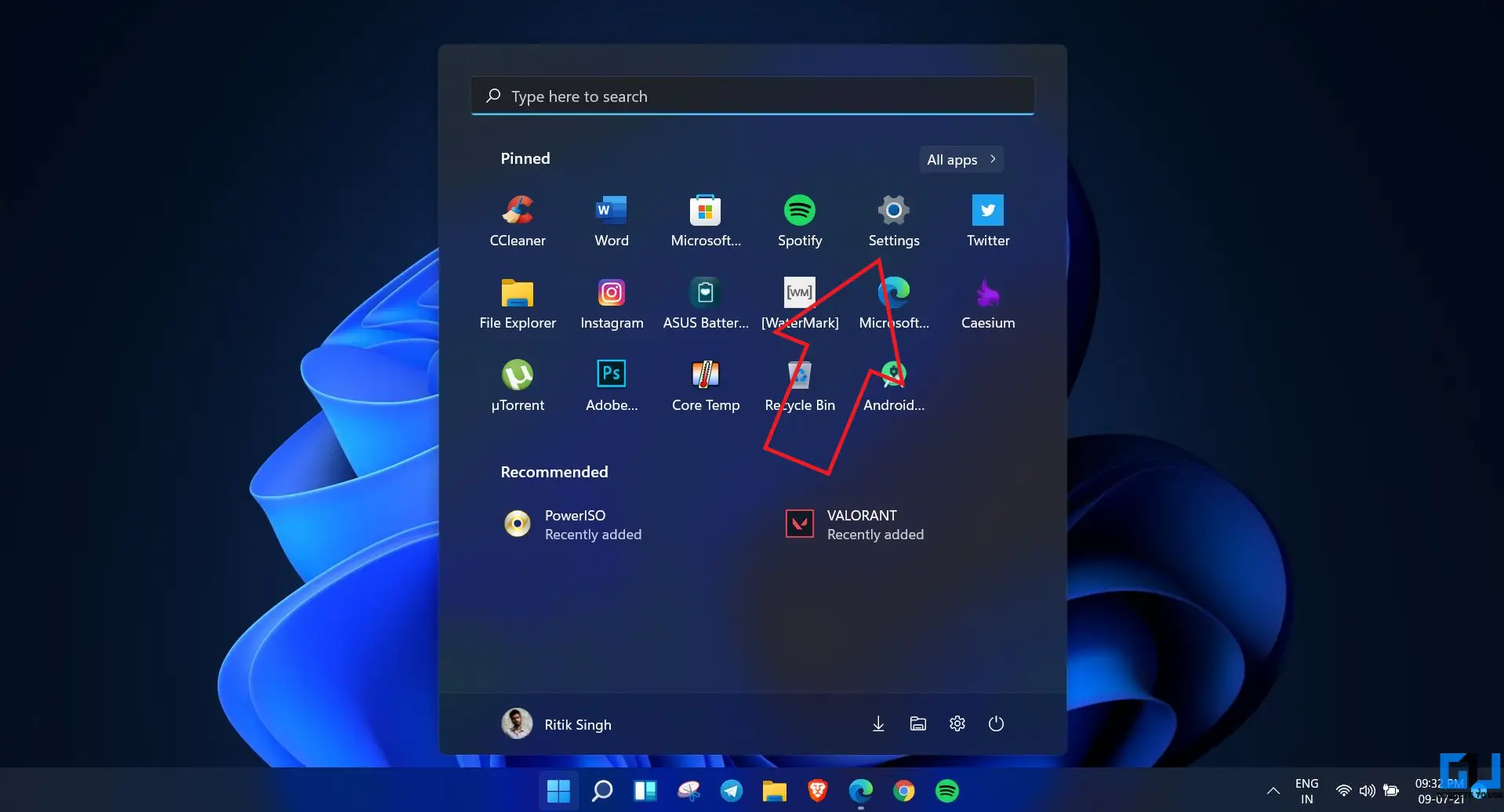Launch Brave browser from taskbar
Screen dimensions: 1504x812
(818, 791)
